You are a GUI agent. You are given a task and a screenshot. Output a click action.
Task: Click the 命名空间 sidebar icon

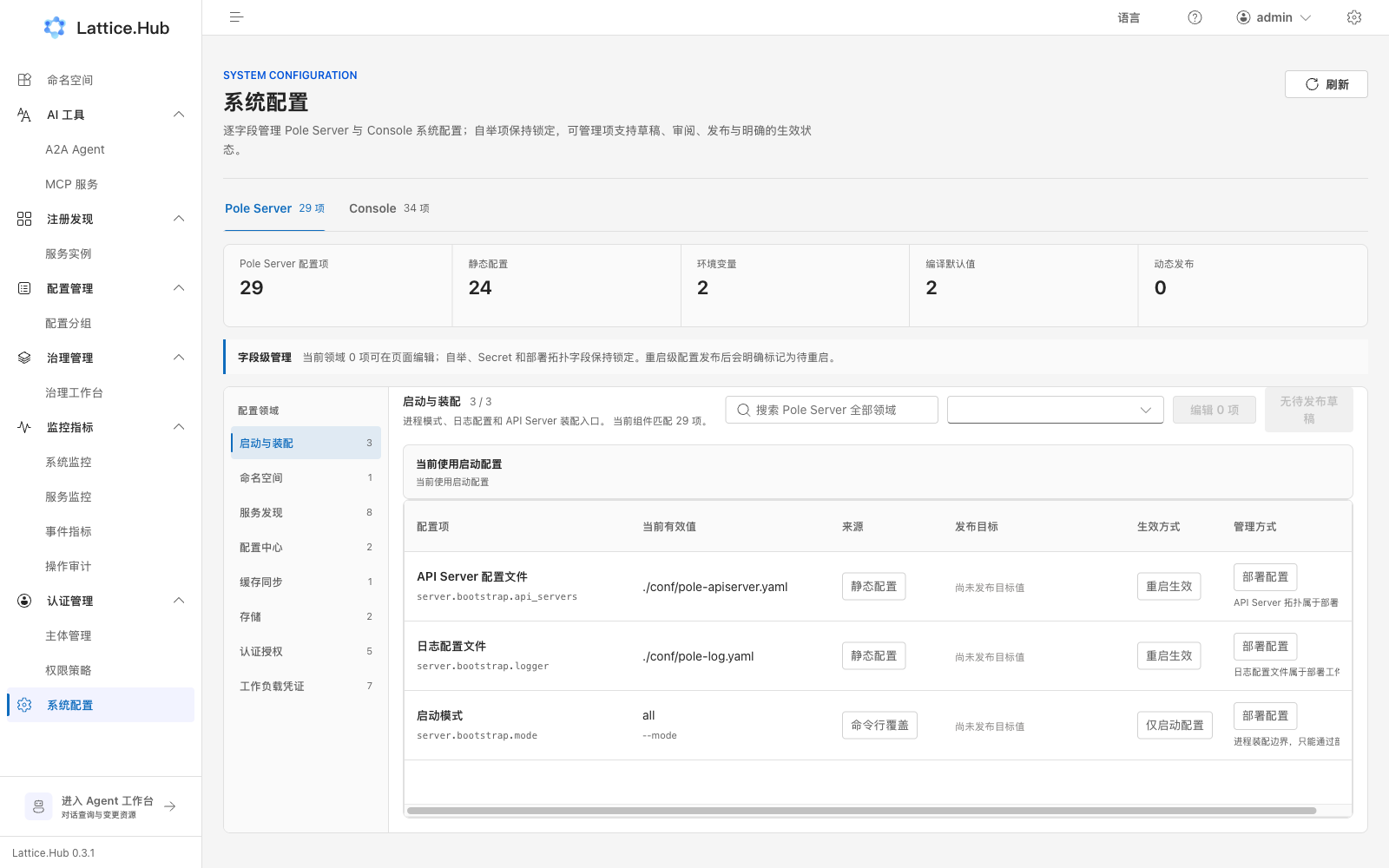click(x=24, y=80)
